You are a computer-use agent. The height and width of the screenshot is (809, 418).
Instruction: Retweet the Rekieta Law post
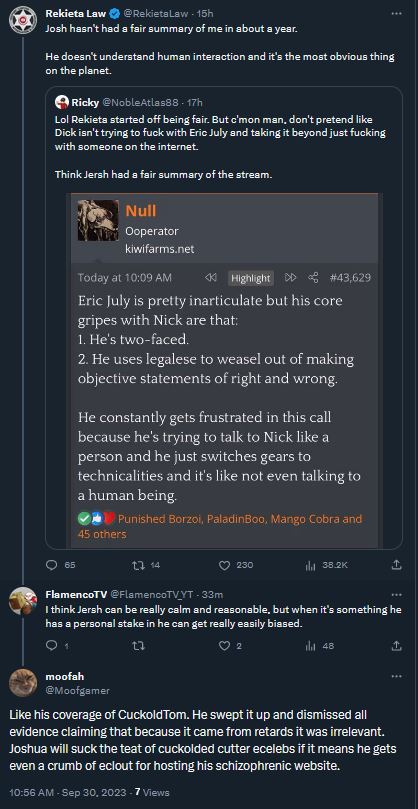pos(147,565)
